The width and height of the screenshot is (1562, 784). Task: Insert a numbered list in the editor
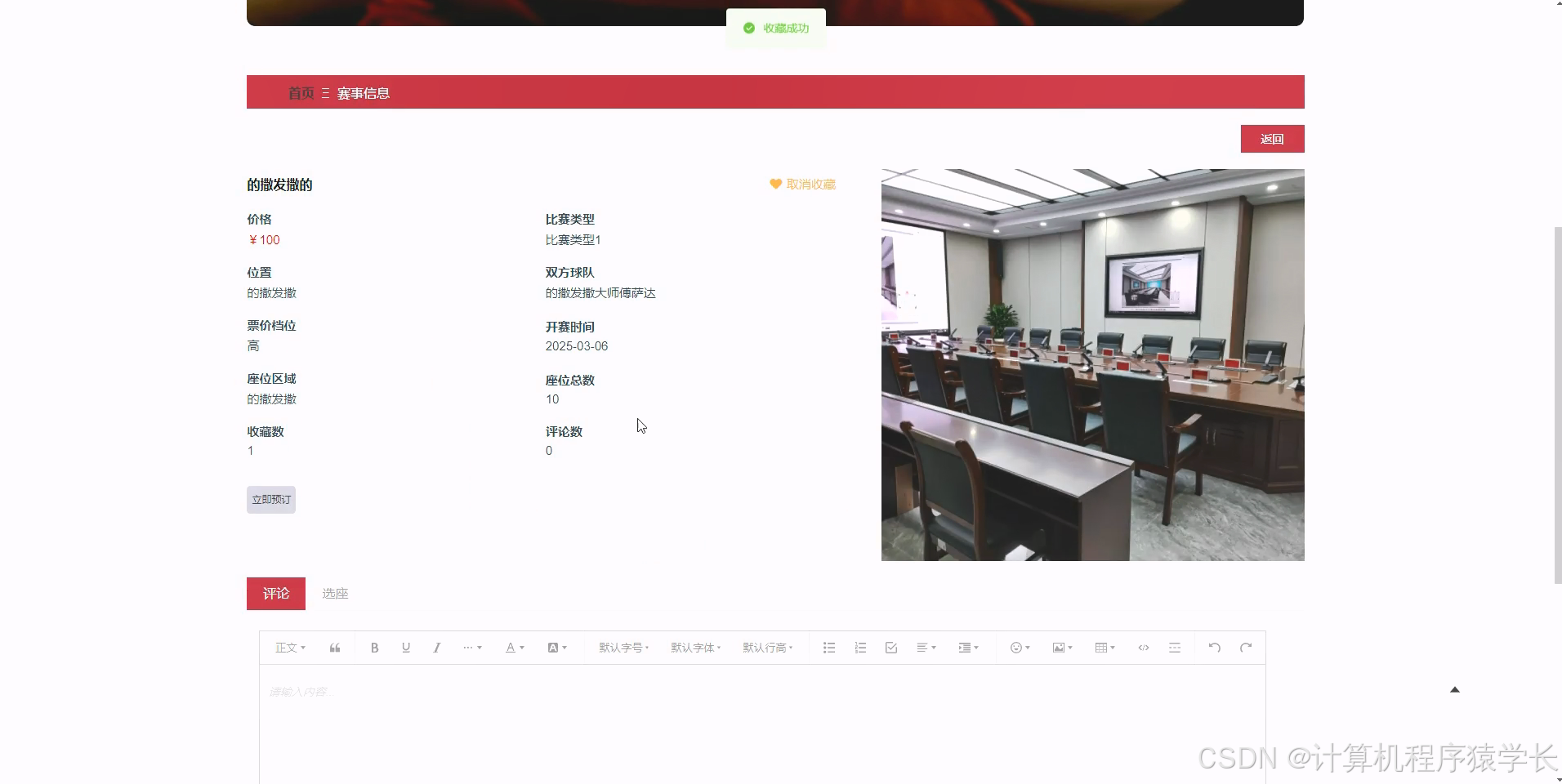tap(859, 647)
